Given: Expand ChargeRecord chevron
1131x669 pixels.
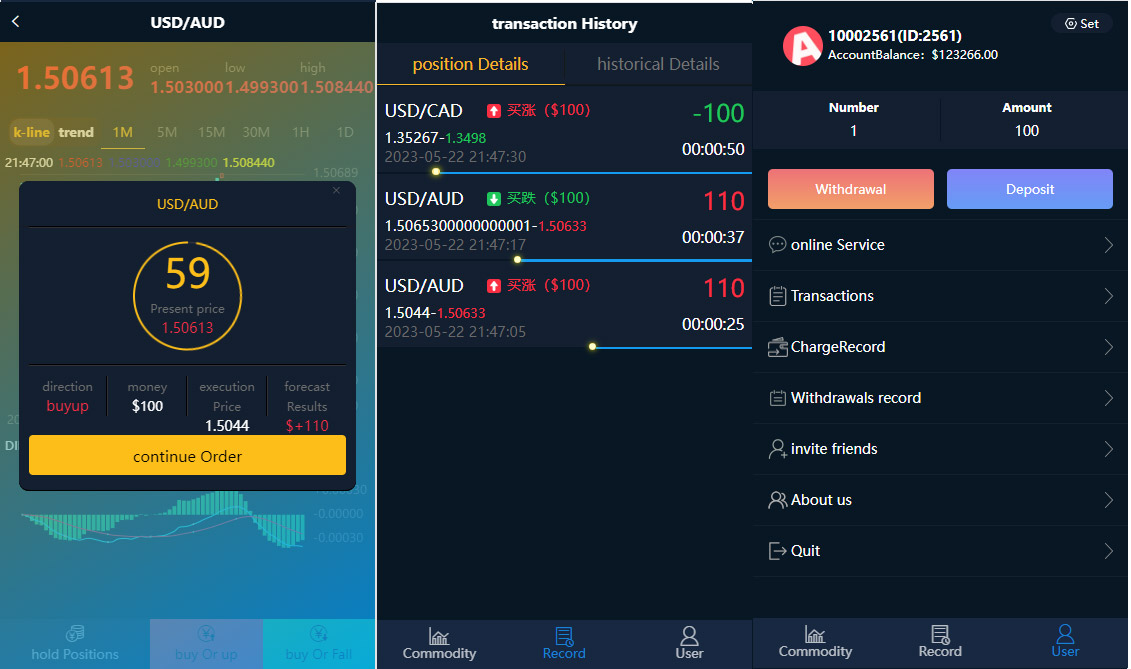Looking at the screenshot, I should (1109, 347).
